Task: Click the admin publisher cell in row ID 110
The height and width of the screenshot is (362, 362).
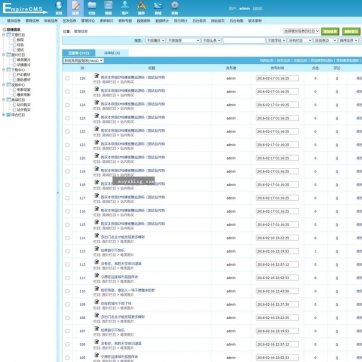Action: (x=231, y=291)
